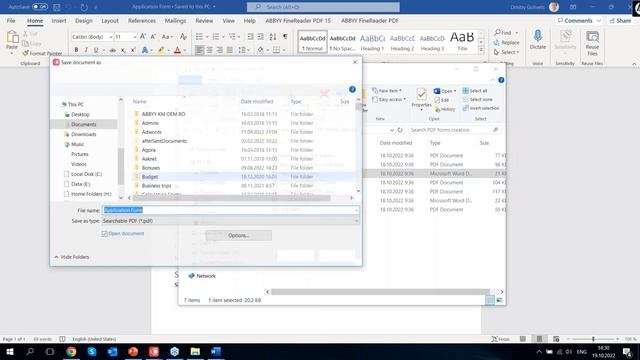This screenshot has width=640, height=360.
Task: Click Invert selection in Explorer
Action: 481,108
